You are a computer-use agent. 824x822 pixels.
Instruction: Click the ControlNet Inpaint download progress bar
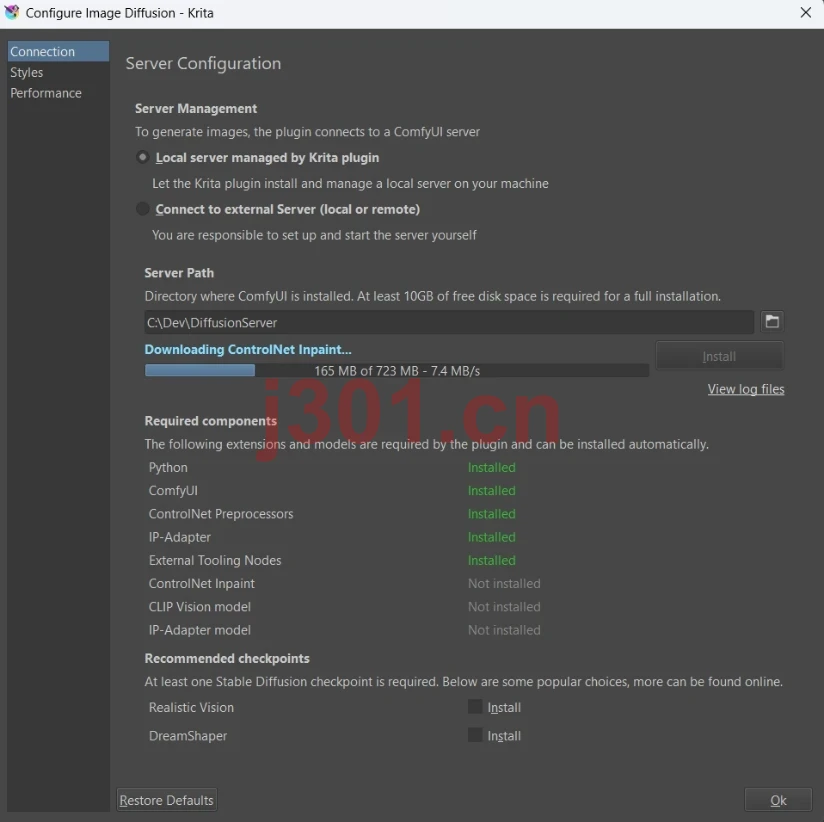[397, 371]
